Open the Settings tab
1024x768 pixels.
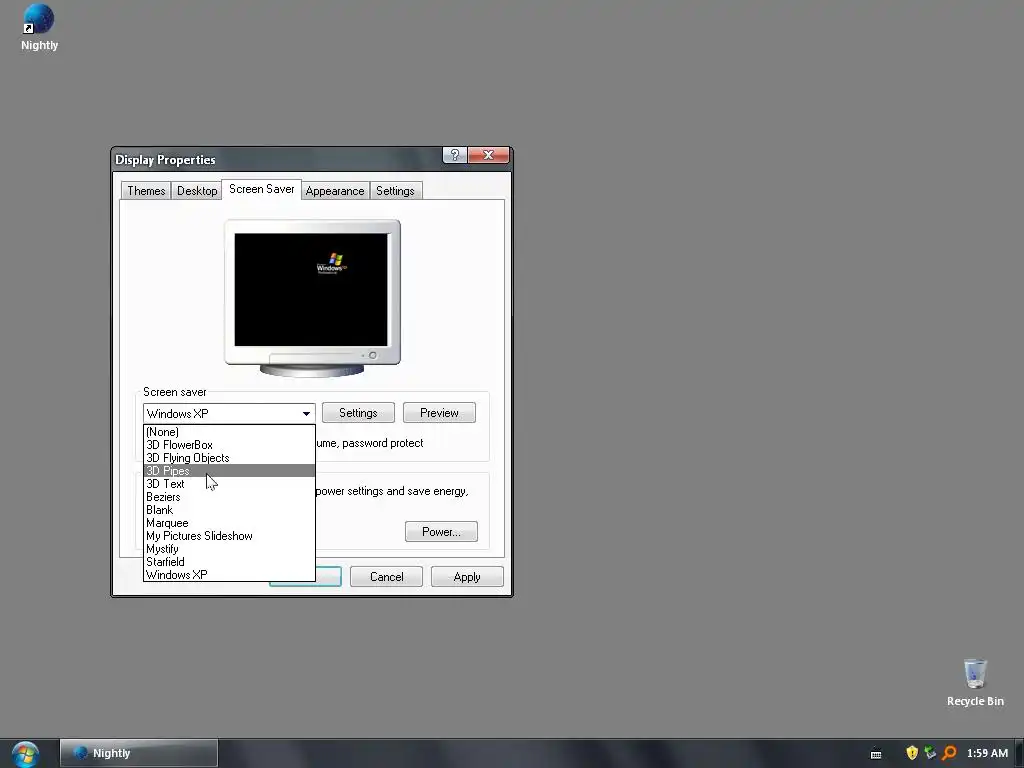395,191
